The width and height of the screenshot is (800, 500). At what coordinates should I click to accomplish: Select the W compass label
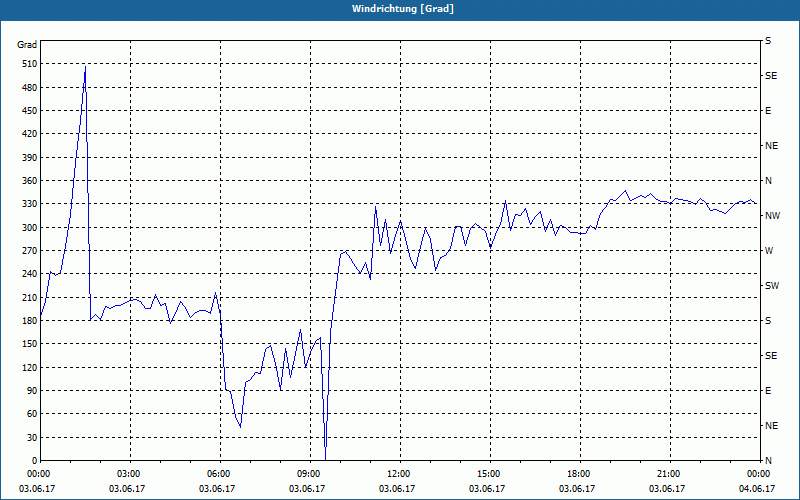point(769,251)
